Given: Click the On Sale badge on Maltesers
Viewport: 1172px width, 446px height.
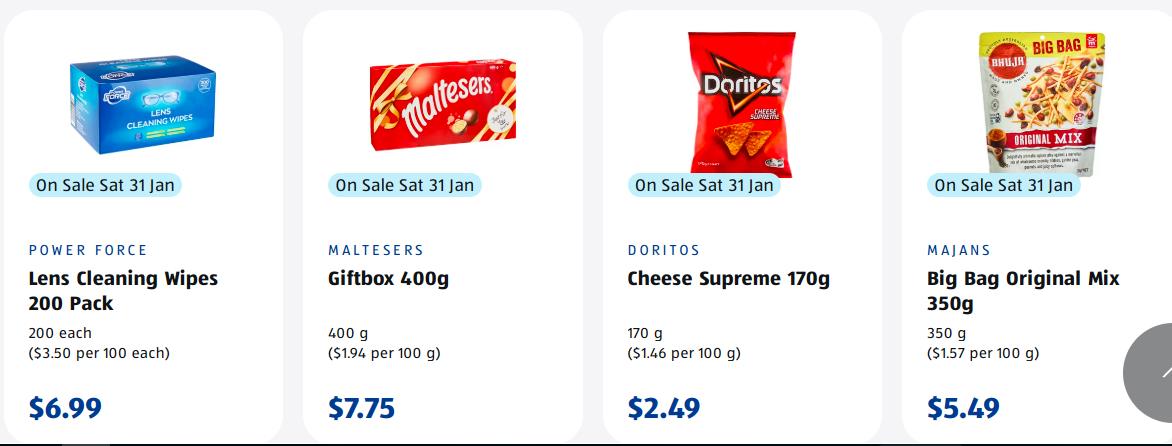Looking at the screenshot, I should [405, 185].
